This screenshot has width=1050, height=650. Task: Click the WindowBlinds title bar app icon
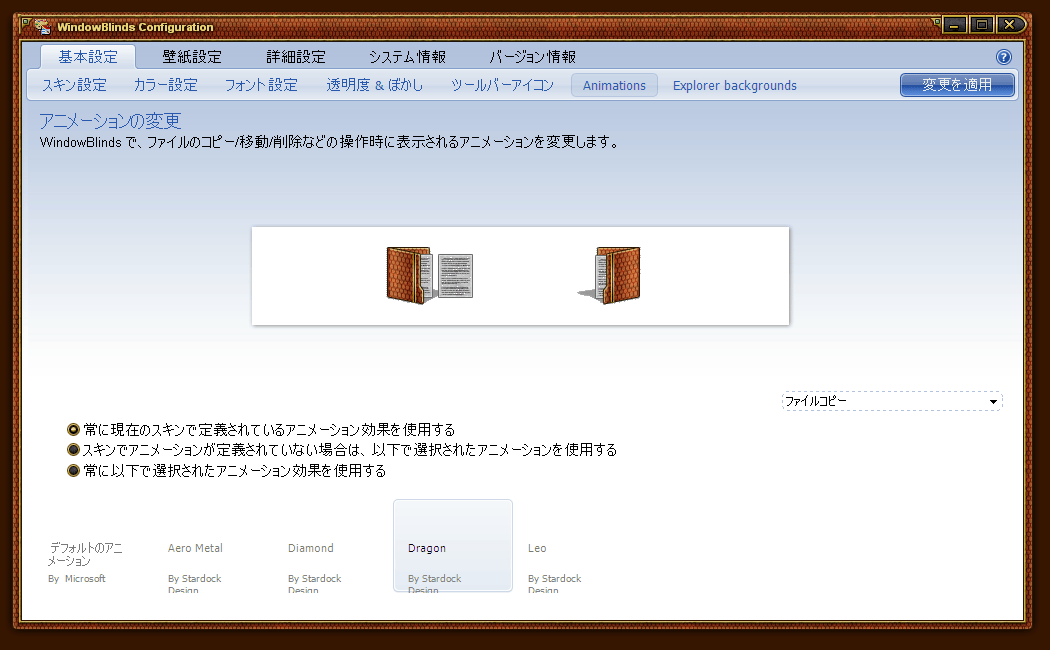pyautogui.click(x=43, y=27)
